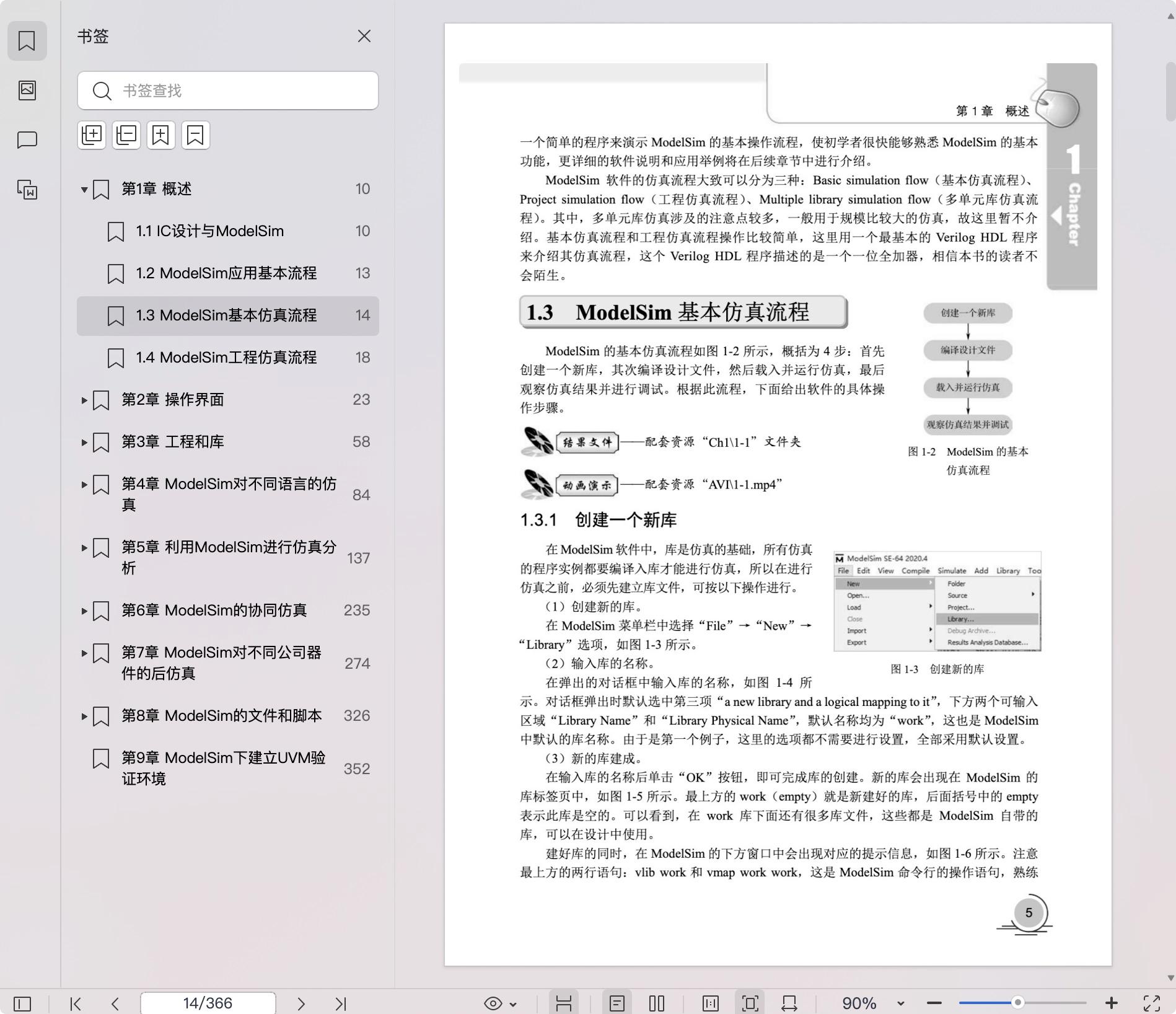This screenshot has width=1176, height=1014.
Task: Zoom in with the plus button
Action: pyautogui.click(x=1112, y=1003)
